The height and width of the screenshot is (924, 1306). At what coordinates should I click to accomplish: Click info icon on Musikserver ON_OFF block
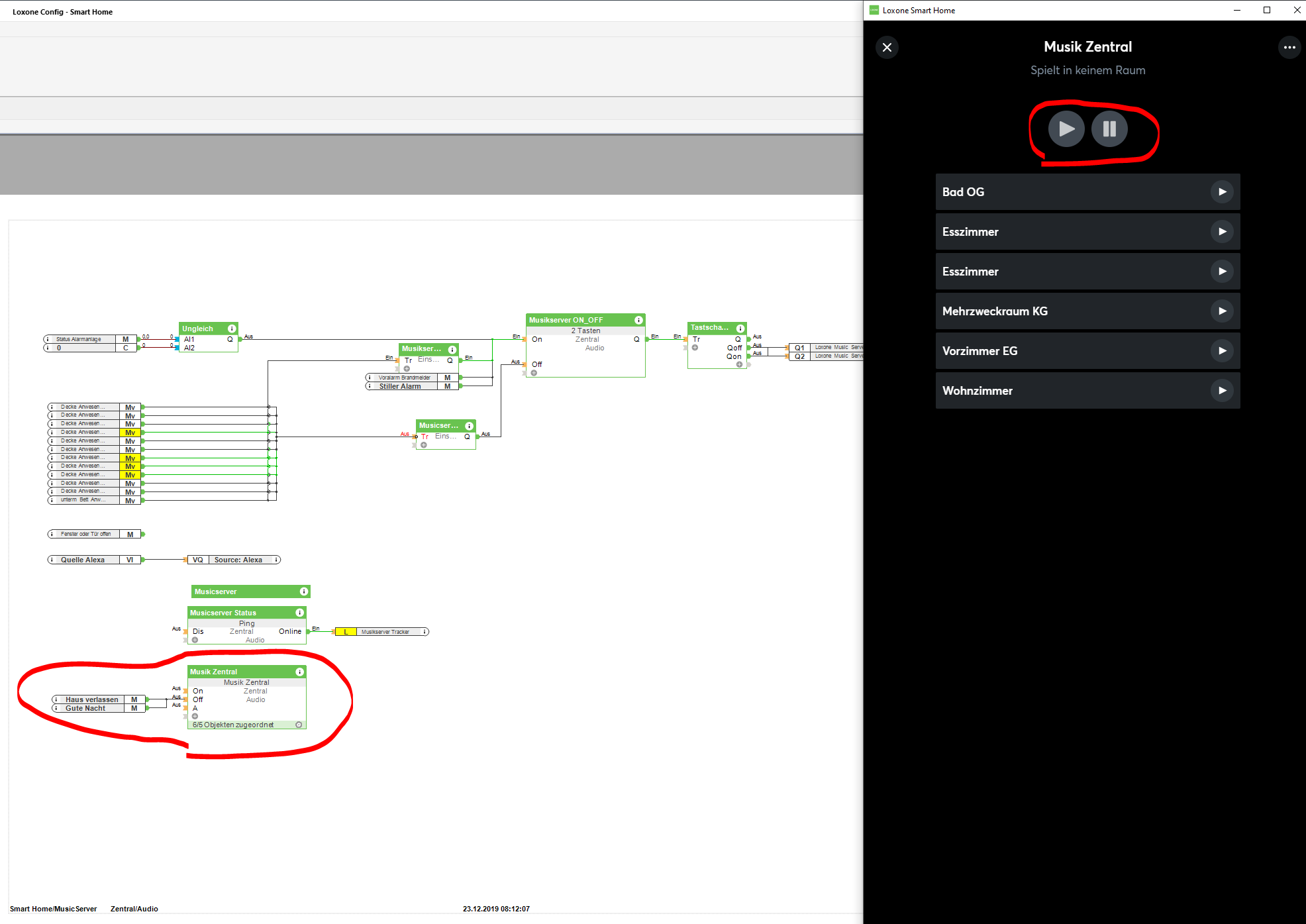(638, 320)
